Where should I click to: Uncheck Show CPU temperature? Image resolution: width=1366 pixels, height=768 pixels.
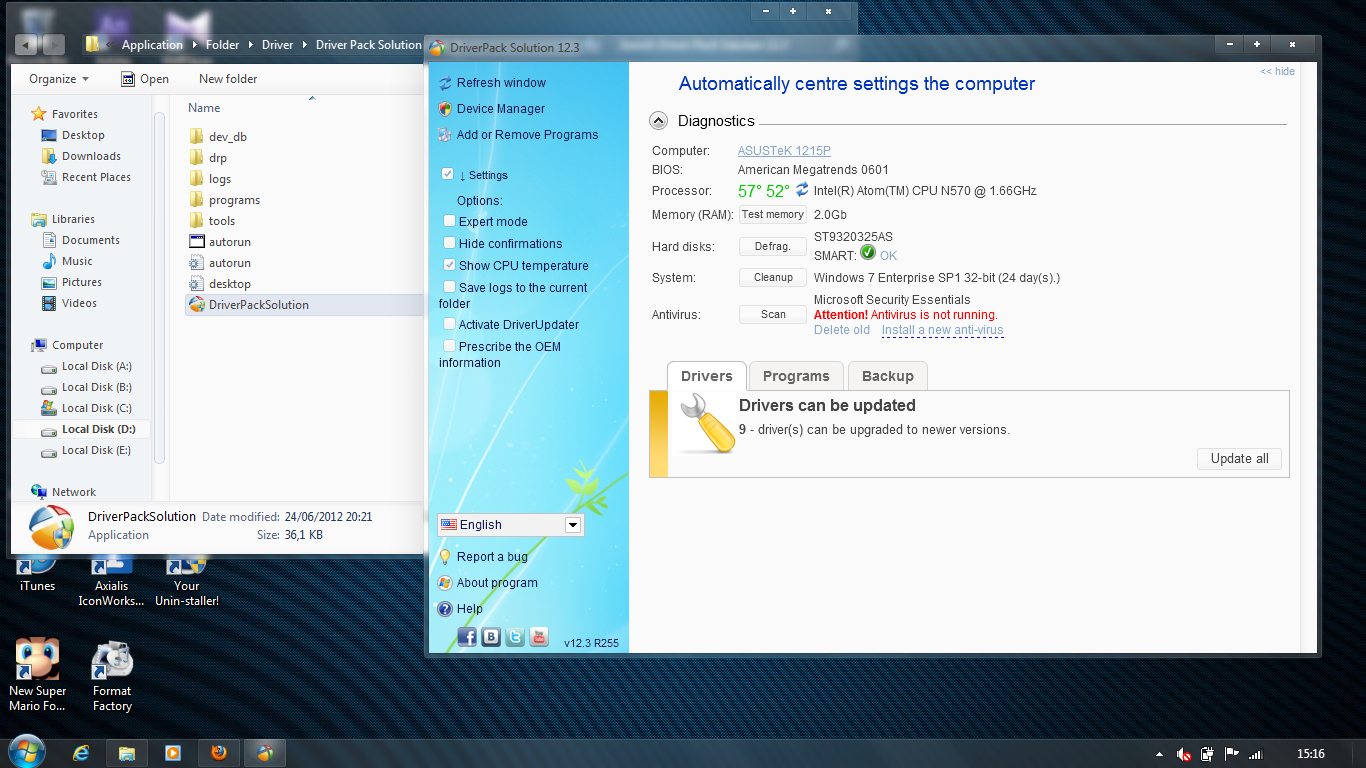(449, 265)
